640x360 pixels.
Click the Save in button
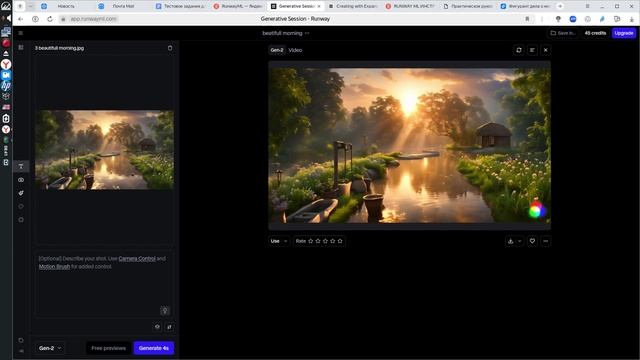pyautogui.click(x=563, y=33)
